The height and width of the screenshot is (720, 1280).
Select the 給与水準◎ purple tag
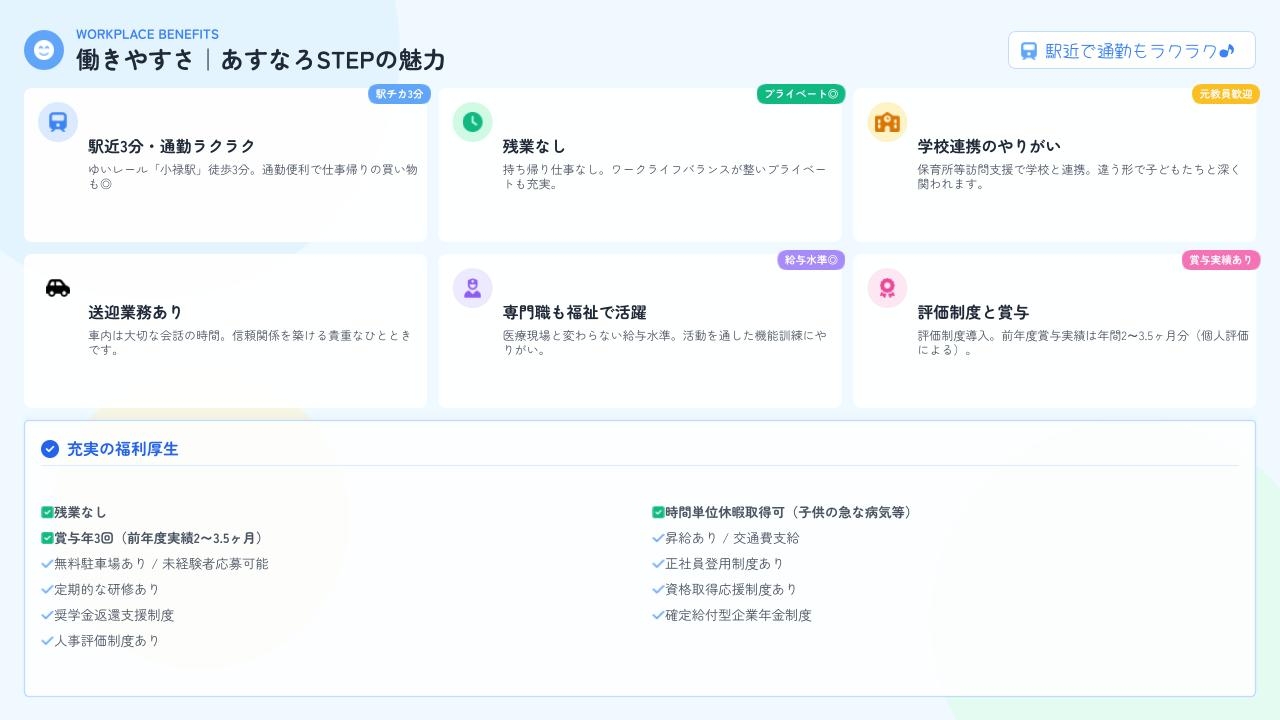[811, 260]
